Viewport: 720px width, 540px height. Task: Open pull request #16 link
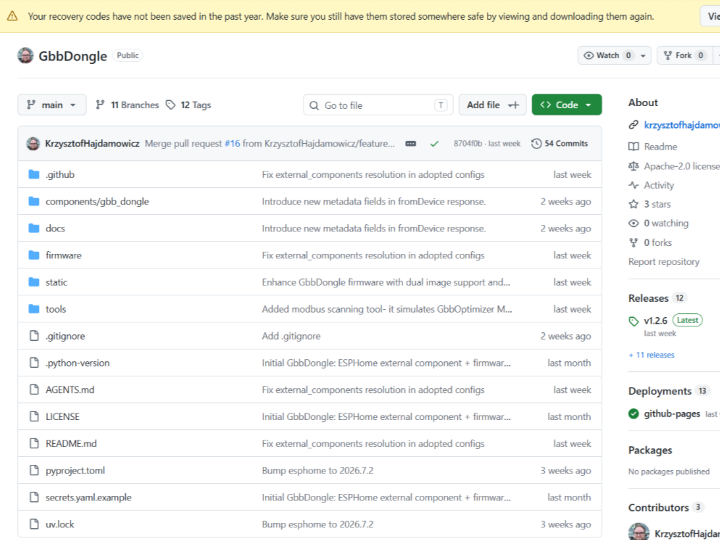click(x=232, y=144)
